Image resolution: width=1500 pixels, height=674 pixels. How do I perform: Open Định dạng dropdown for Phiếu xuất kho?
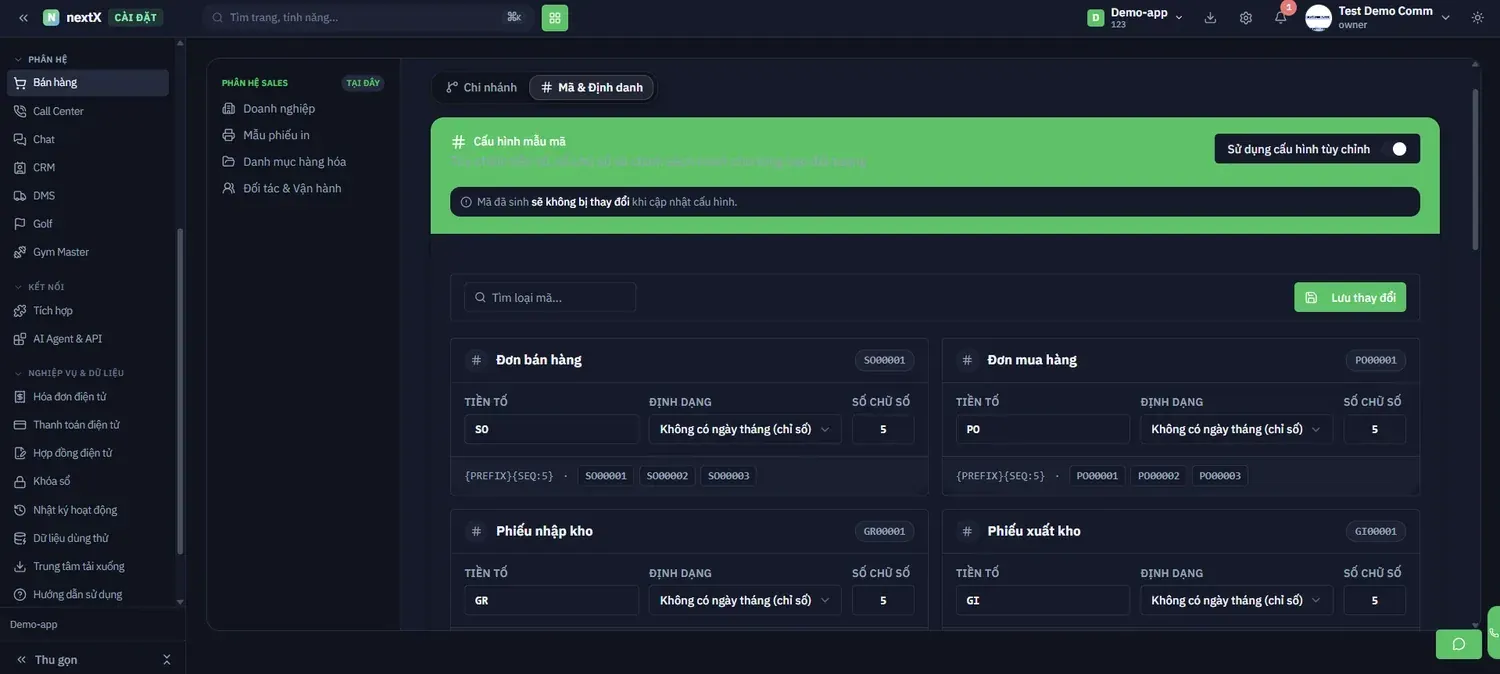(x=1237, y=600)
